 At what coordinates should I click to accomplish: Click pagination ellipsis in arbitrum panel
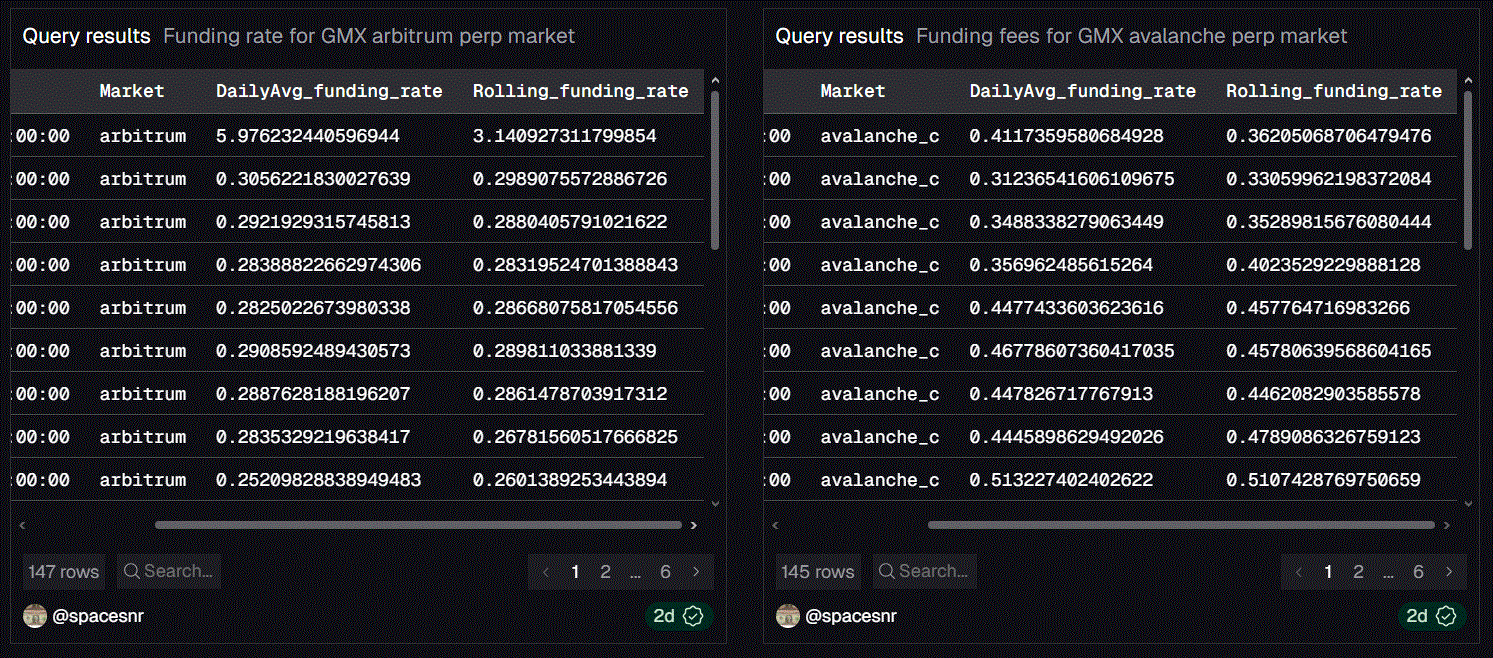point(635,574)
